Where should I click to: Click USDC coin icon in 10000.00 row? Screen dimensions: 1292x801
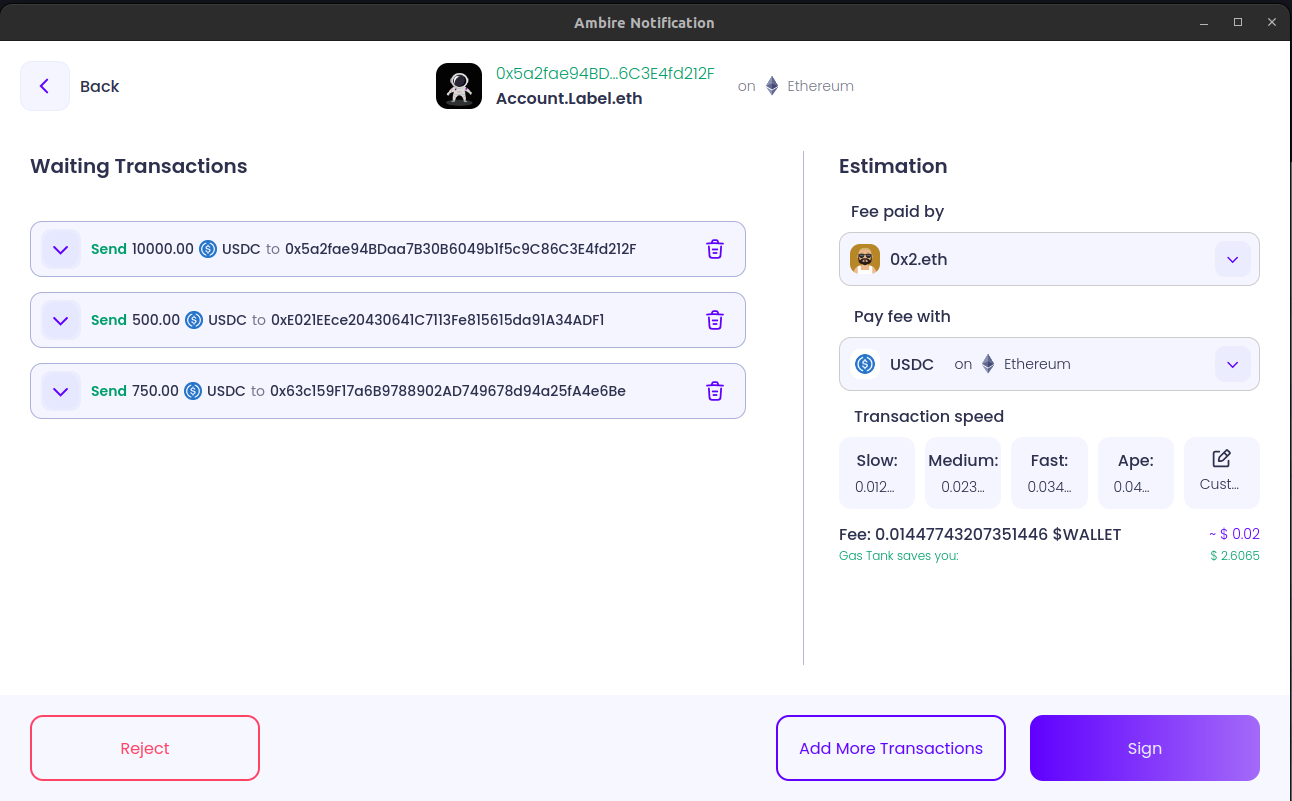[x=208, y=249]
